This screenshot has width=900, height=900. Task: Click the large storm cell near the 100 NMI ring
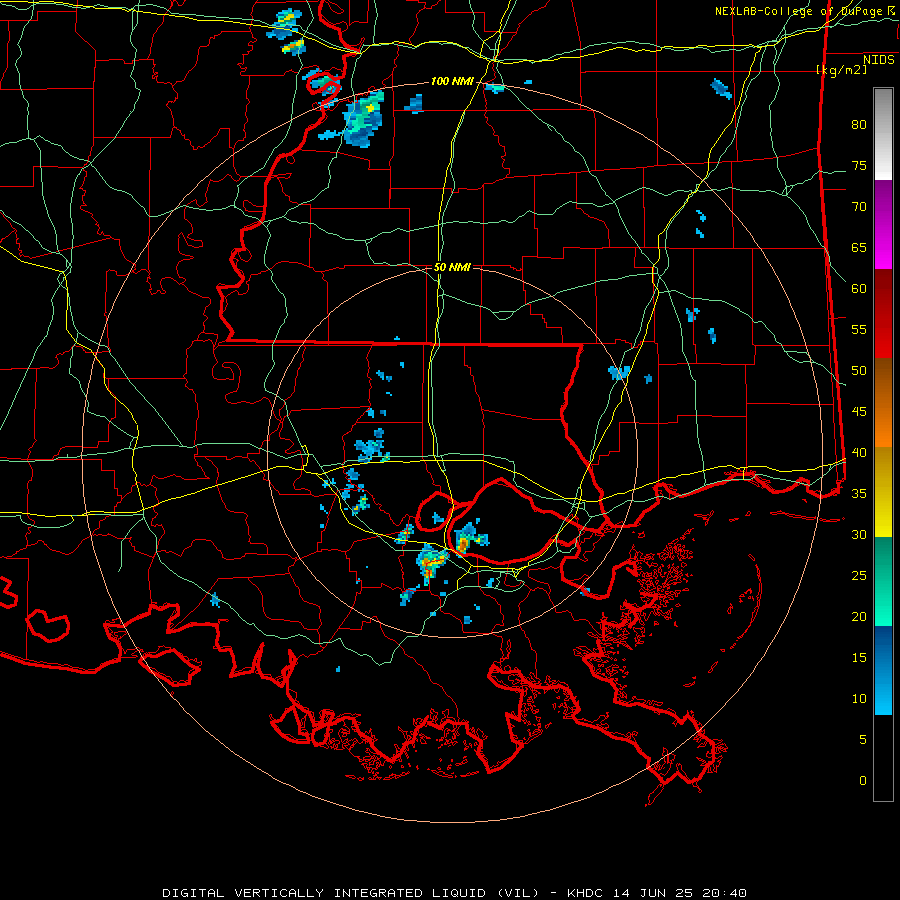[363, 119]
